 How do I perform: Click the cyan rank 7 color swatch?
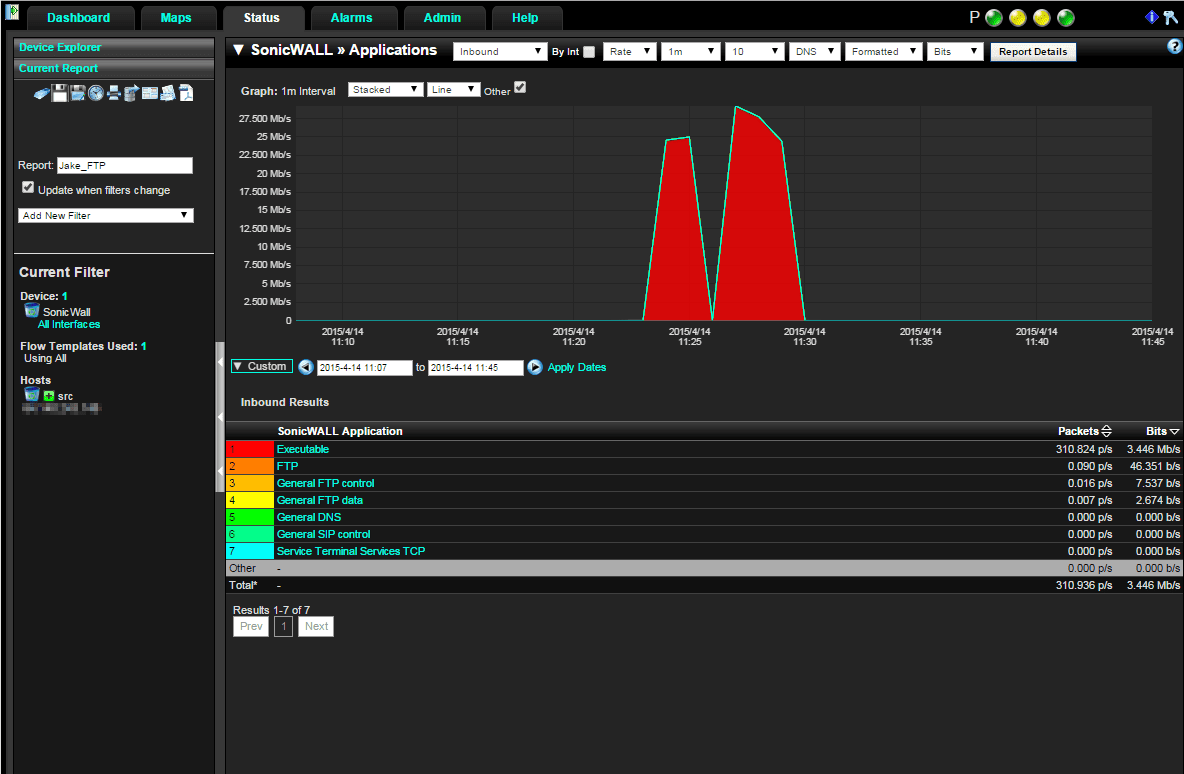[x=250, y=551]
